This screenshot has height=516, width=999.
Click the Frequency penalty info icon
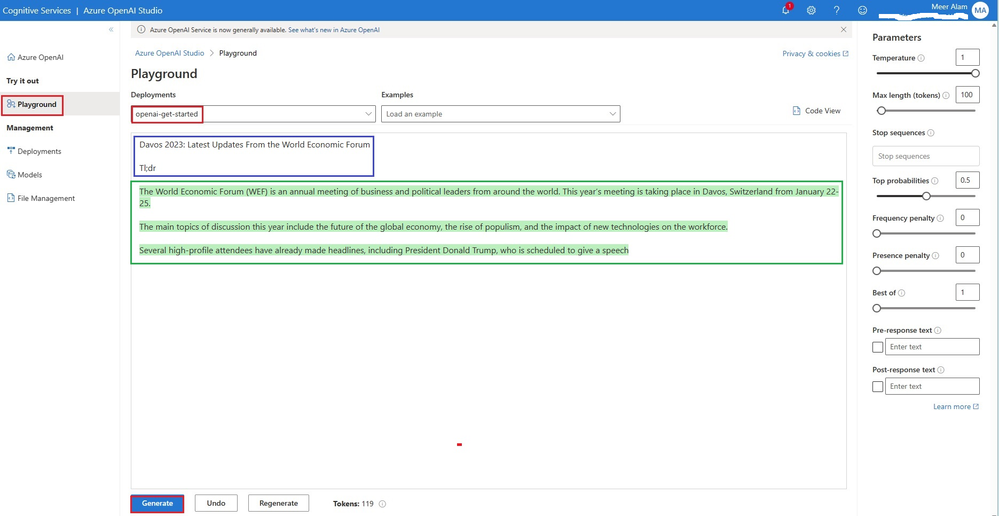[940, 219]
